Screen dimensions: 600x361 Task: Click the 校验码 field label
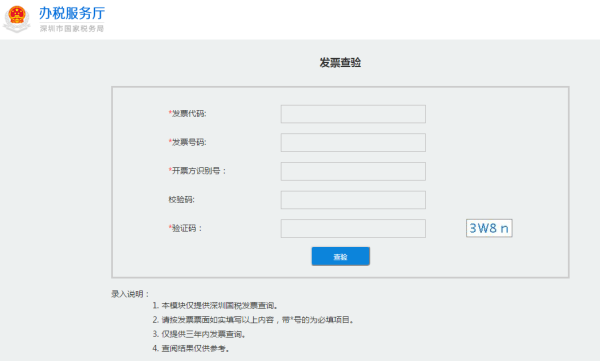[x=181, y=199]
